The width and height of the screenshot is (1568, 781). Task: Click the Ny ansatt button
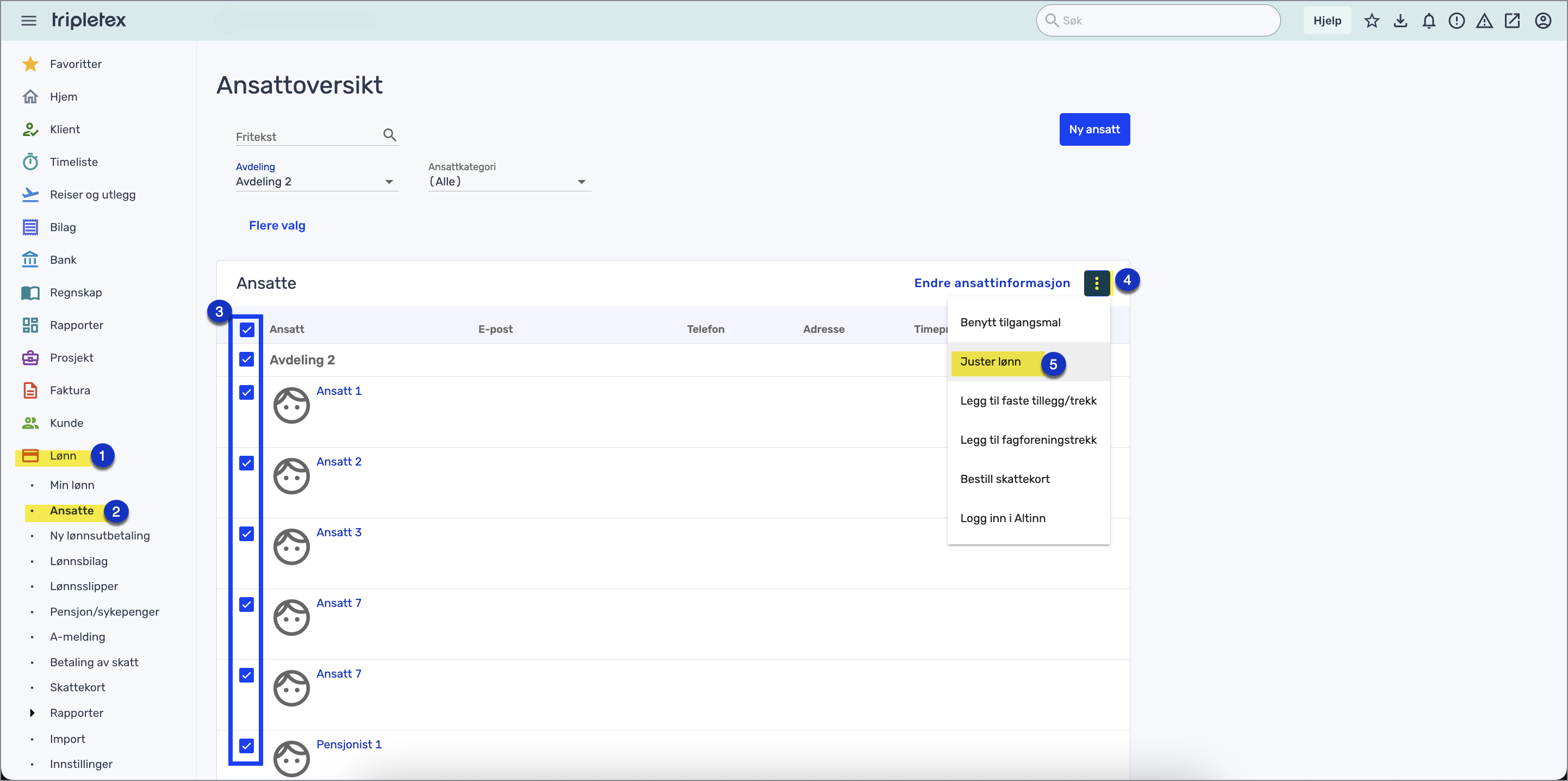click(x=1094, y=129)
